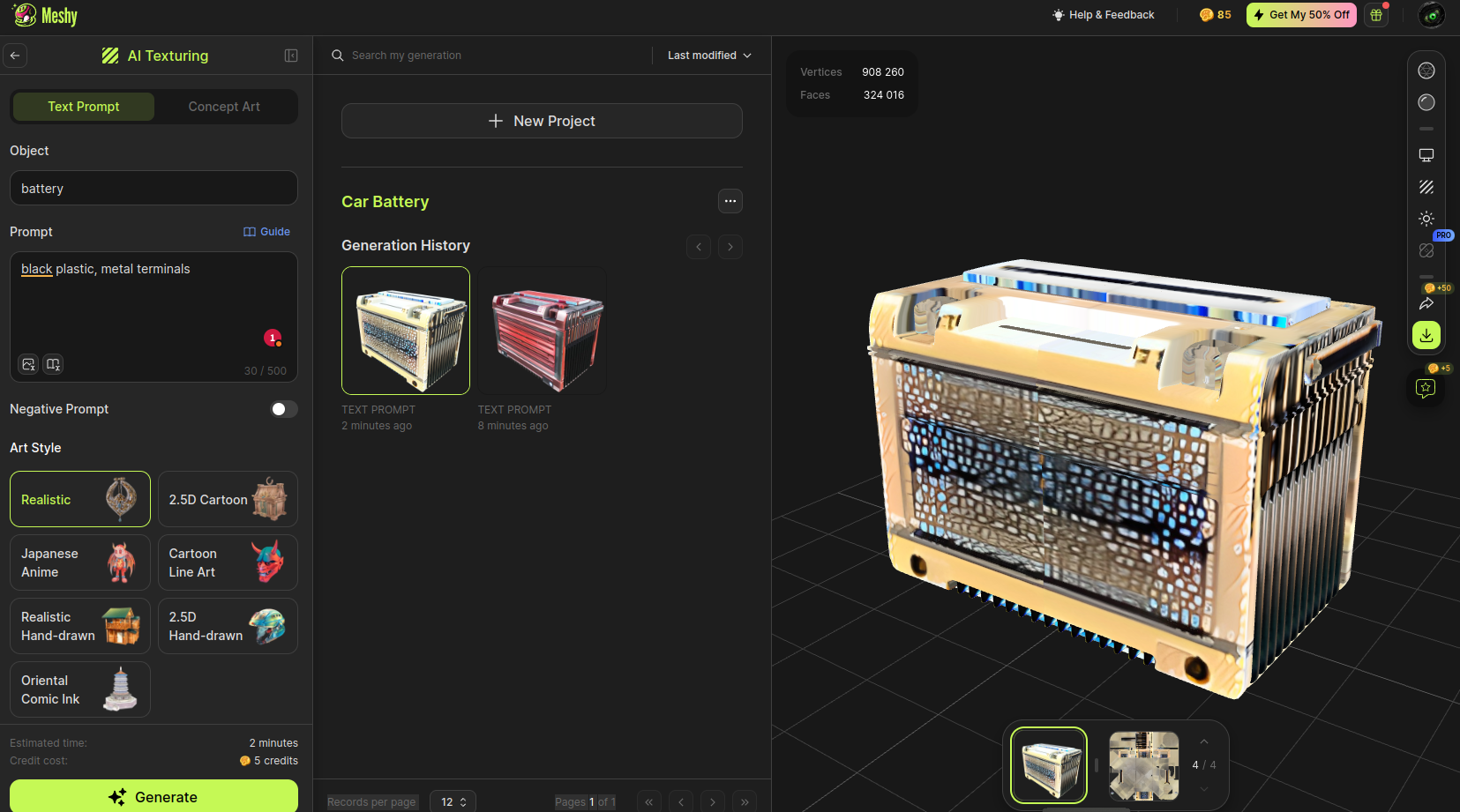The image size is (1460, 812).
Task: Select the UV texture map thumbnail
Action: coord(1144,765)
